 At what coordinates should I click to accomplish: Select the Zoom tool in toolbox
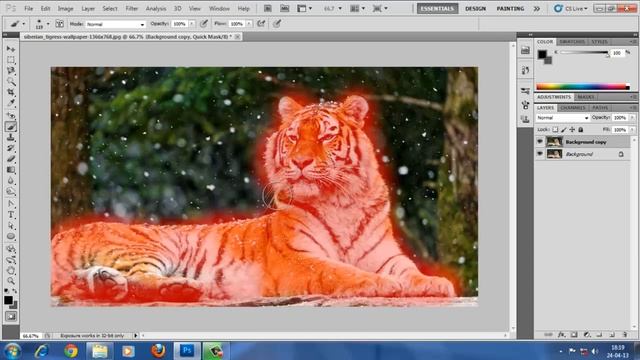tap(11, 281)
